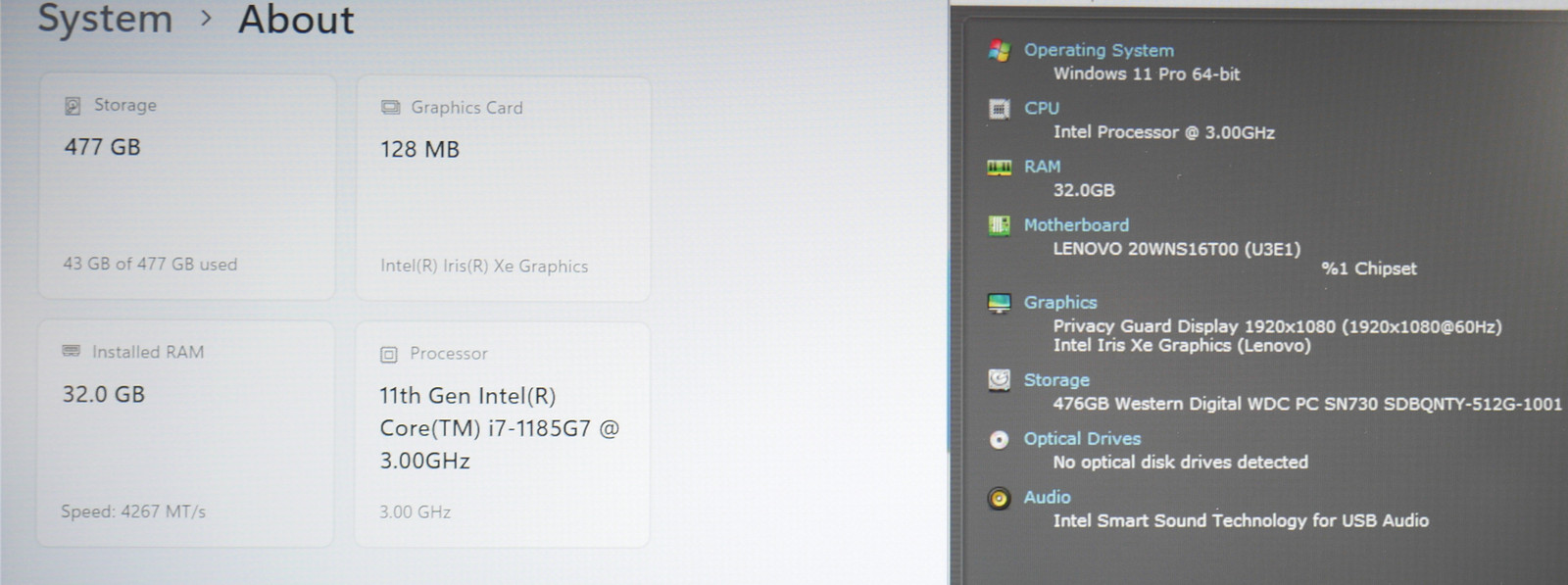Click the 'Privacy Guard Display 1920x1080' line

pyautogui.click(x=1277, y=326)
